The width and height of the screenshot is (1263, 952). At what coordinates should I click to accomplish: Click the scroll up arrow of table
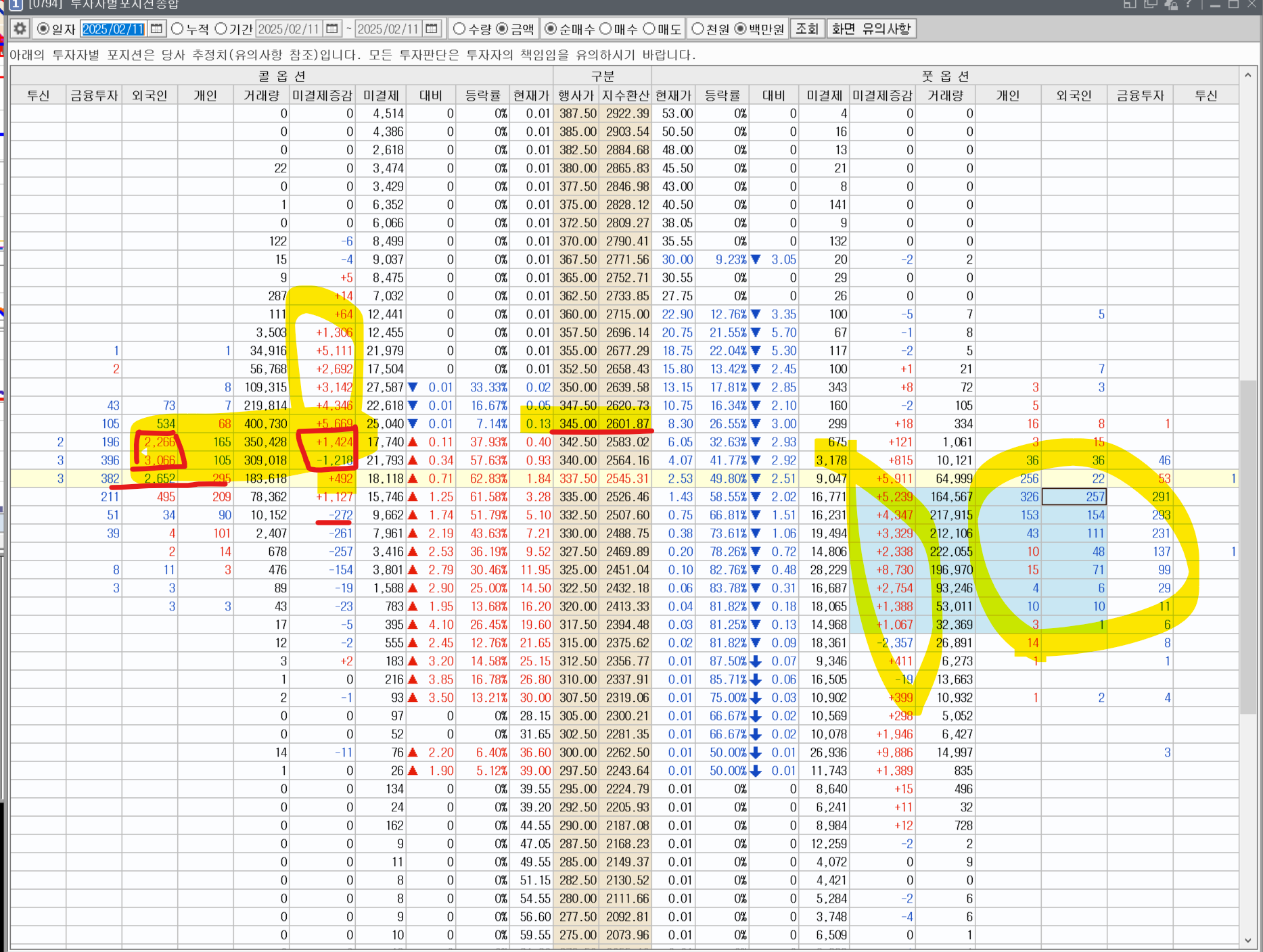pyautogui.click(x=1248, y=75)
